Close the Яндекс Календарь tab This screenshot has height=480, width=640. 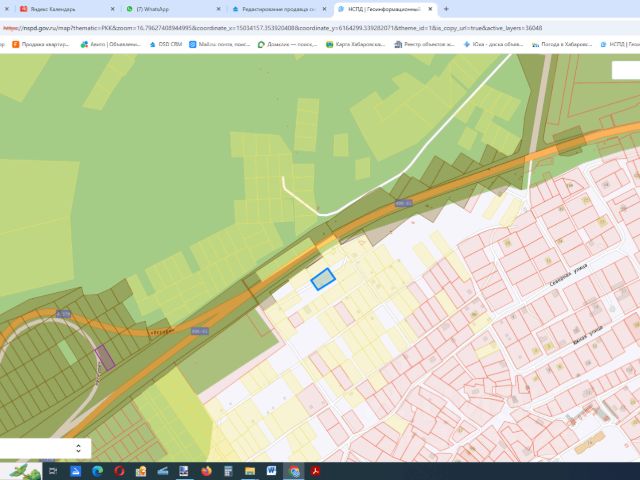click(x=113, y=9)
